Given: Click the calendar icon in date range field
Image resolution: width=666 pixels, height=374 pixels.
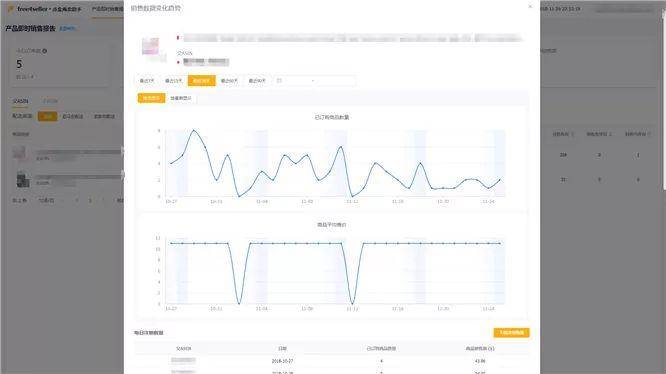Looking at the screenshot, I should [x=279, y=81].
